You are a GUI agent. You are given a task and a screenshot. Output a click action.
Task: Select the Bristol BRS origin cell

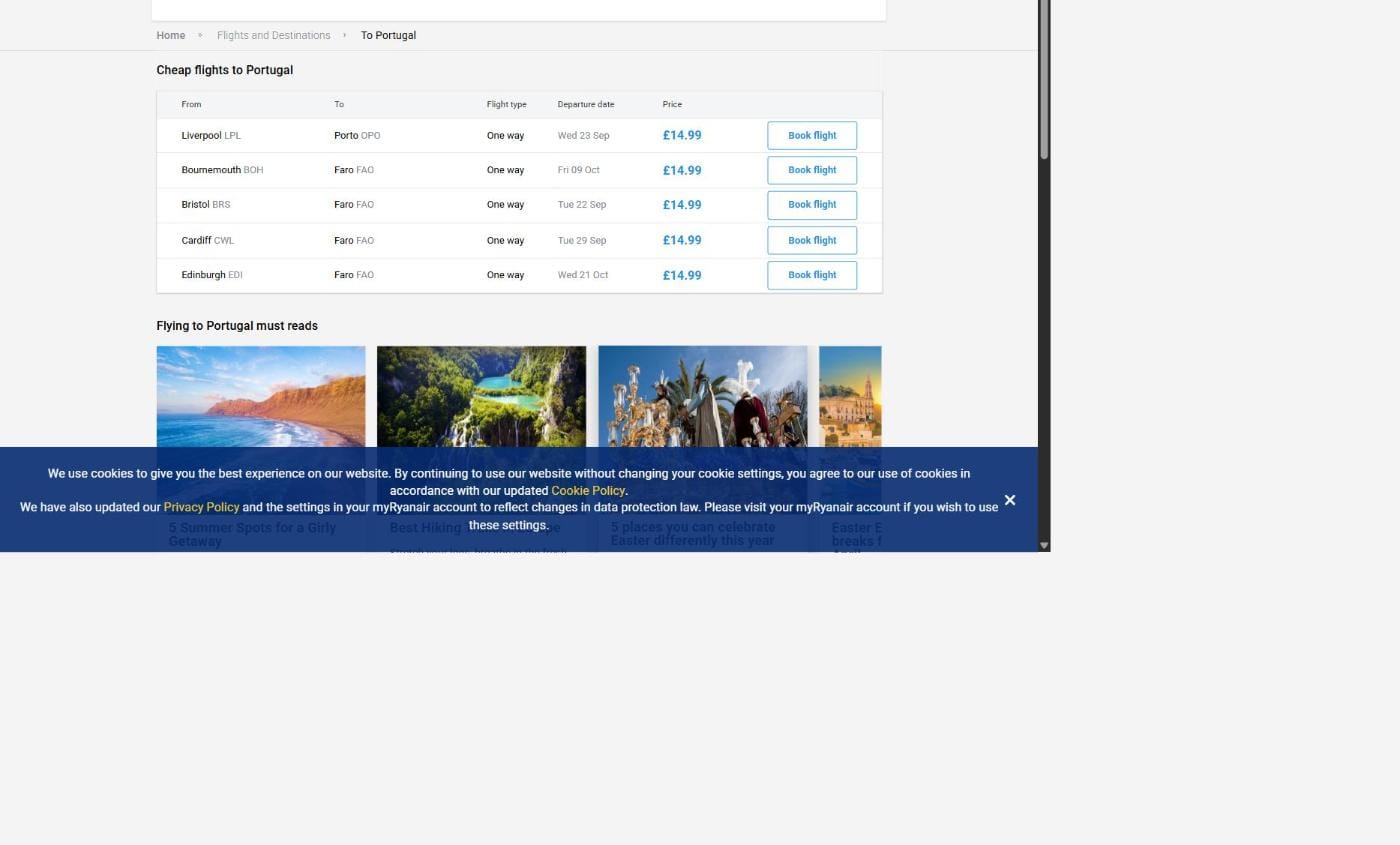(x=206, y=205)
